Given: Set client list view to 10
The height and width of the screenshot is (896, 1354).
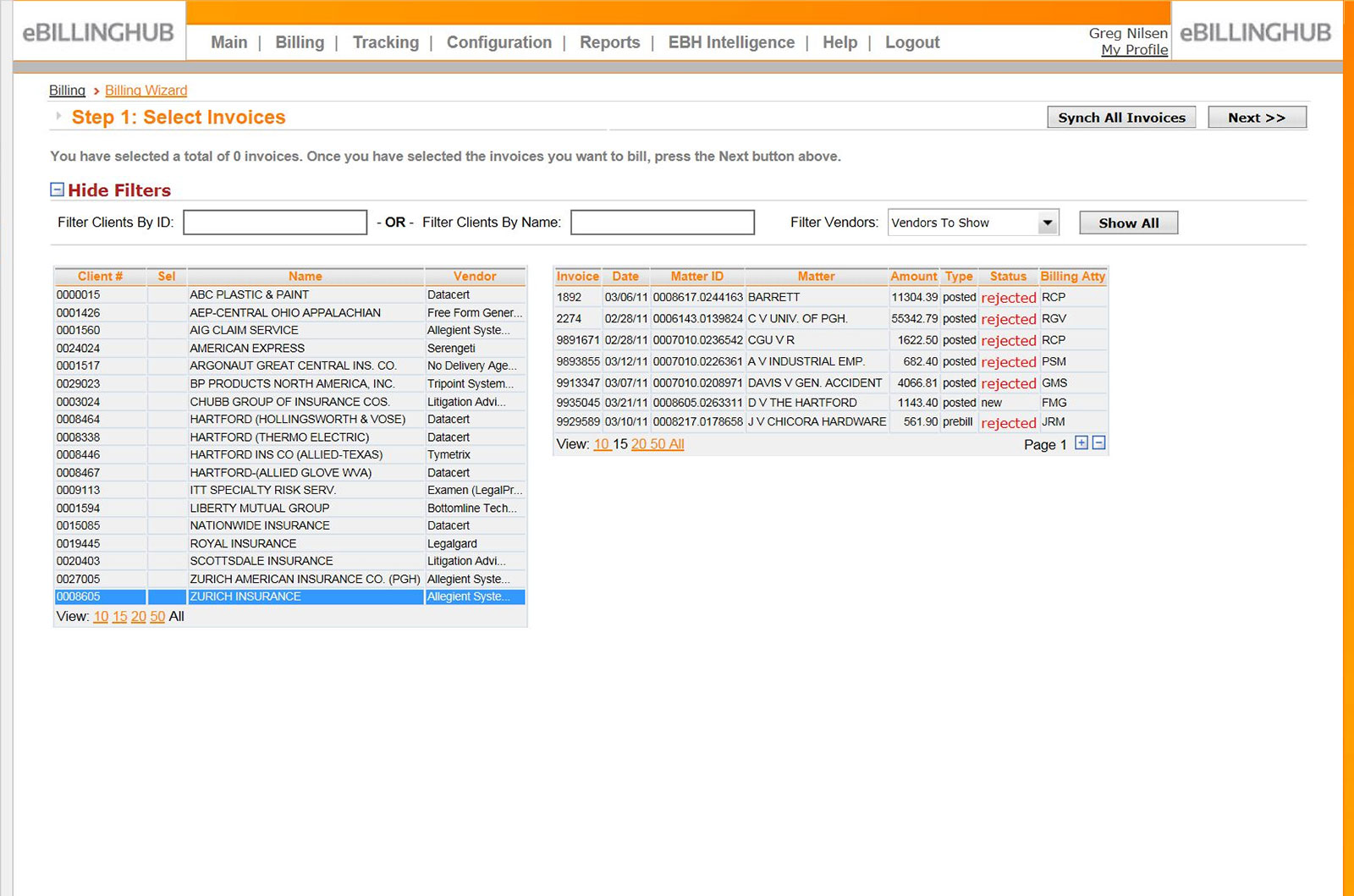Looking at the screenshot, I should [101, 617].
